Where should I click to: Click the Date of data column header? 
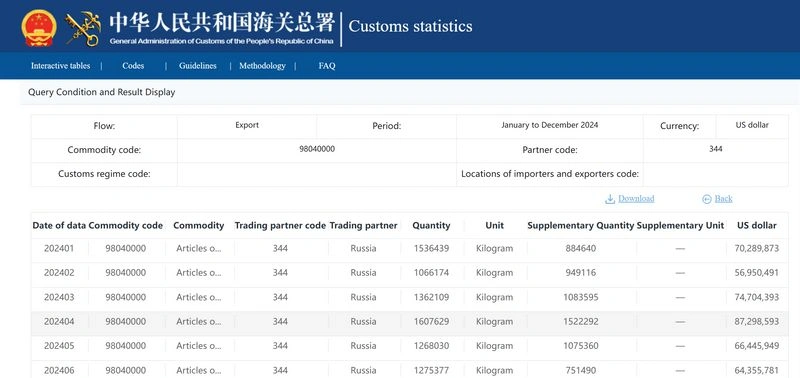point(59,225)
